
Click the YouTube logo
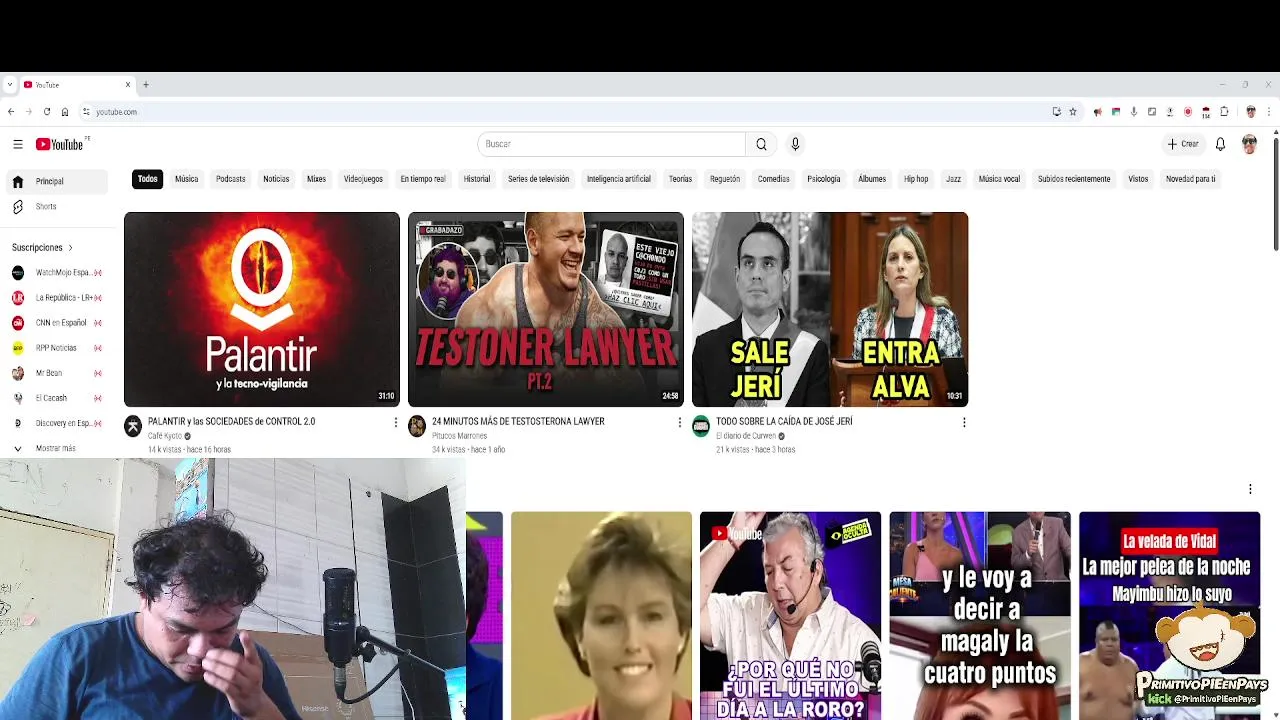[x=60, y=144]
